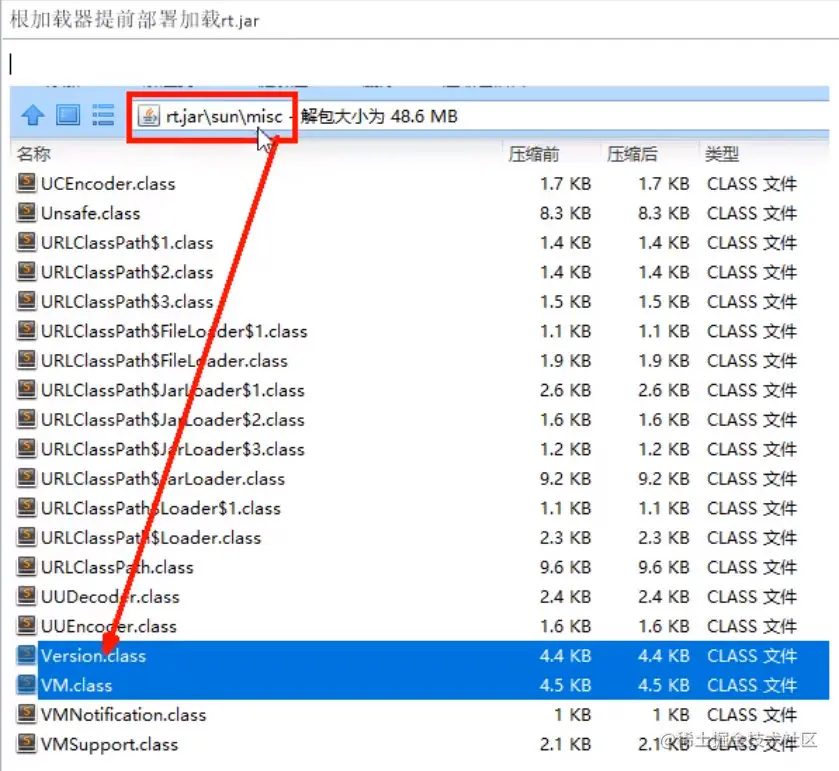Click the URLClassPath$JarLoader$1.class file name
The width and height of the screenshot is (839, 771).
[x=173, y=391]
